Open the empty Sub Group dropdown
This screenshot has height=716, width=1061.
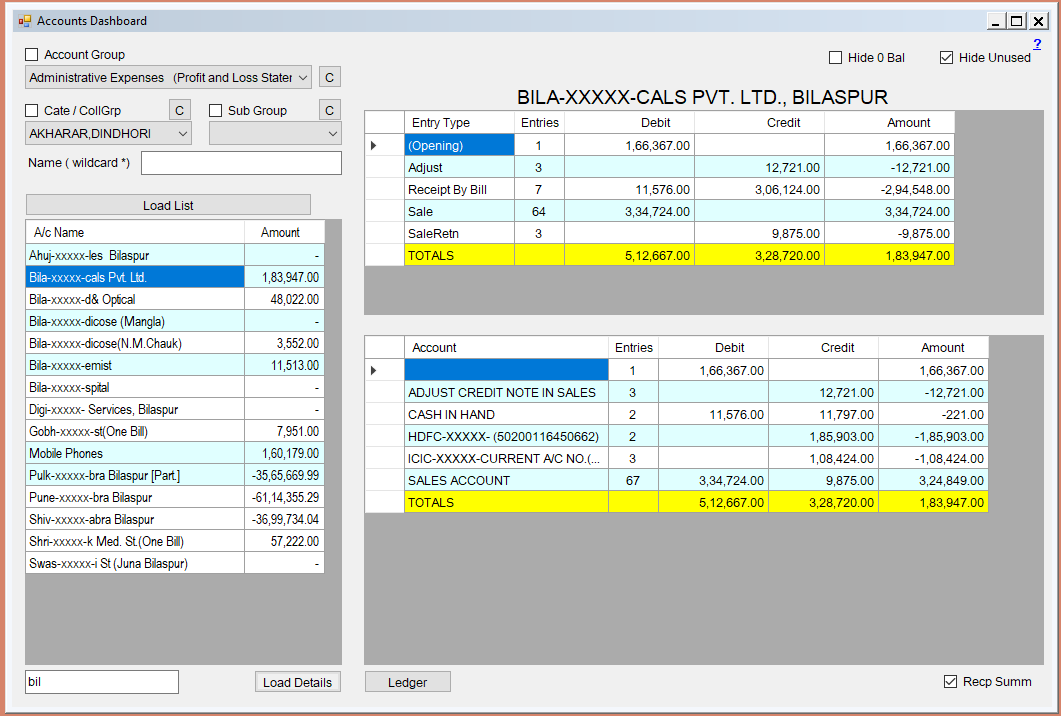pyautogui.click(x=275, y=133)
